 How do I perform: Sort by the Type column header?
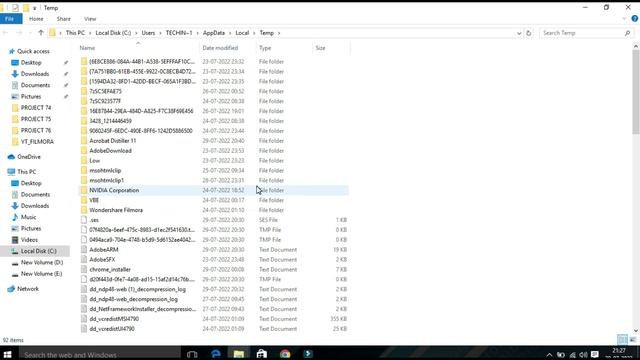click(x=284, y=48)
